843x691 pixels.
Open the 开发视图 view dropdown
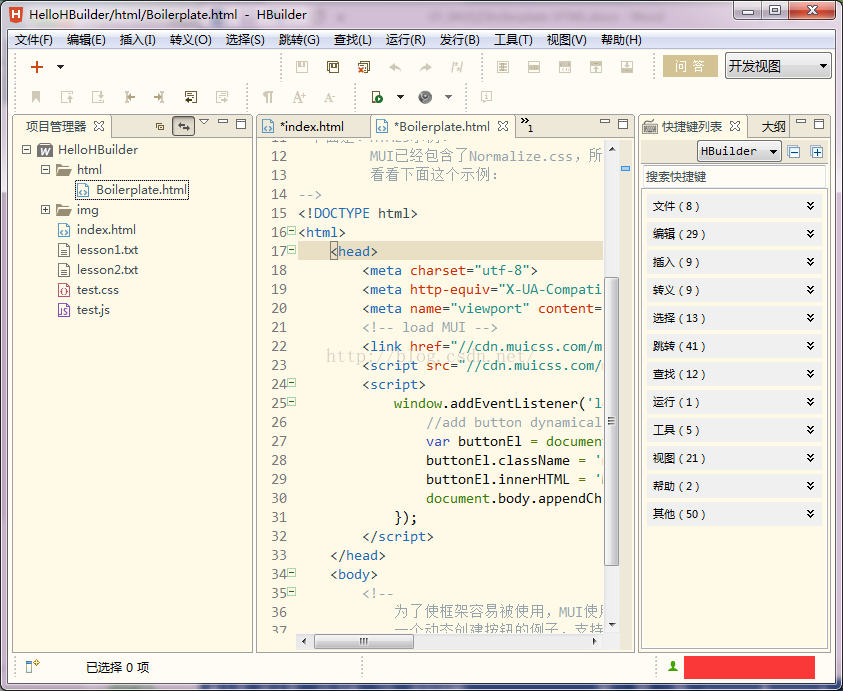778,66
